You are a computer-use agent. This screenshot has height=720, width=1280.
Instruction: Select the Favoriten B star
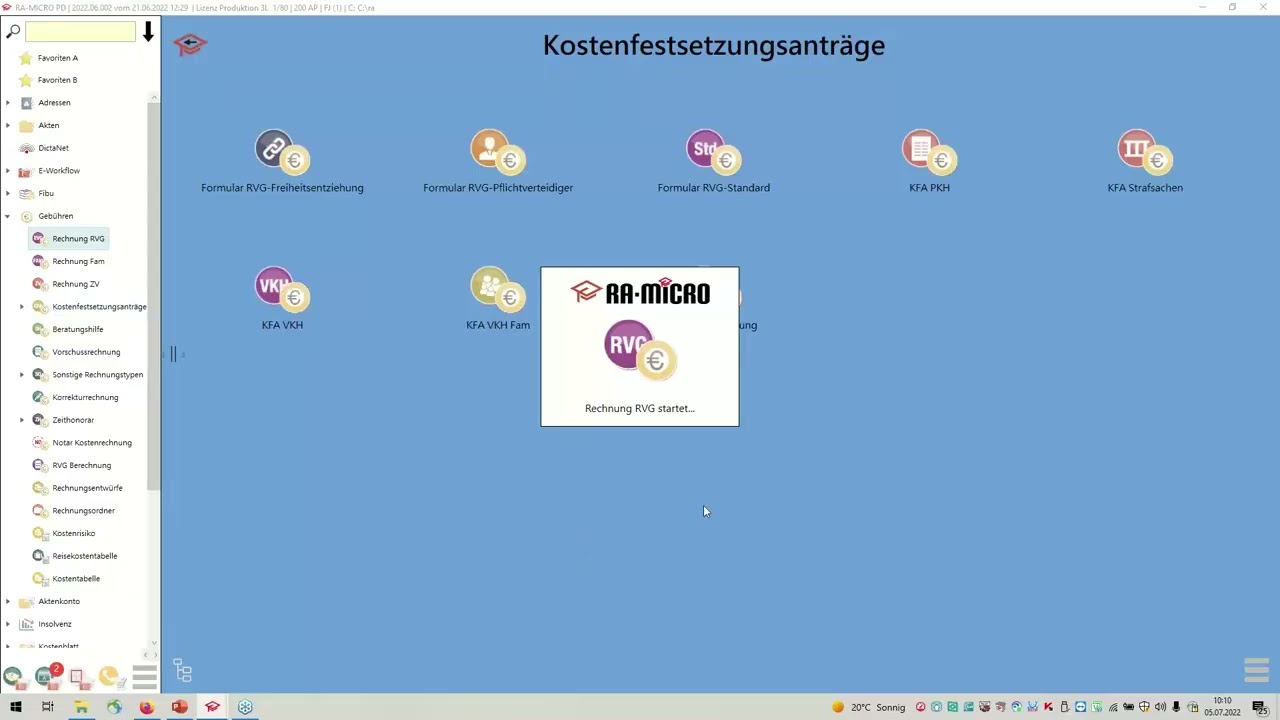point(26,80)
